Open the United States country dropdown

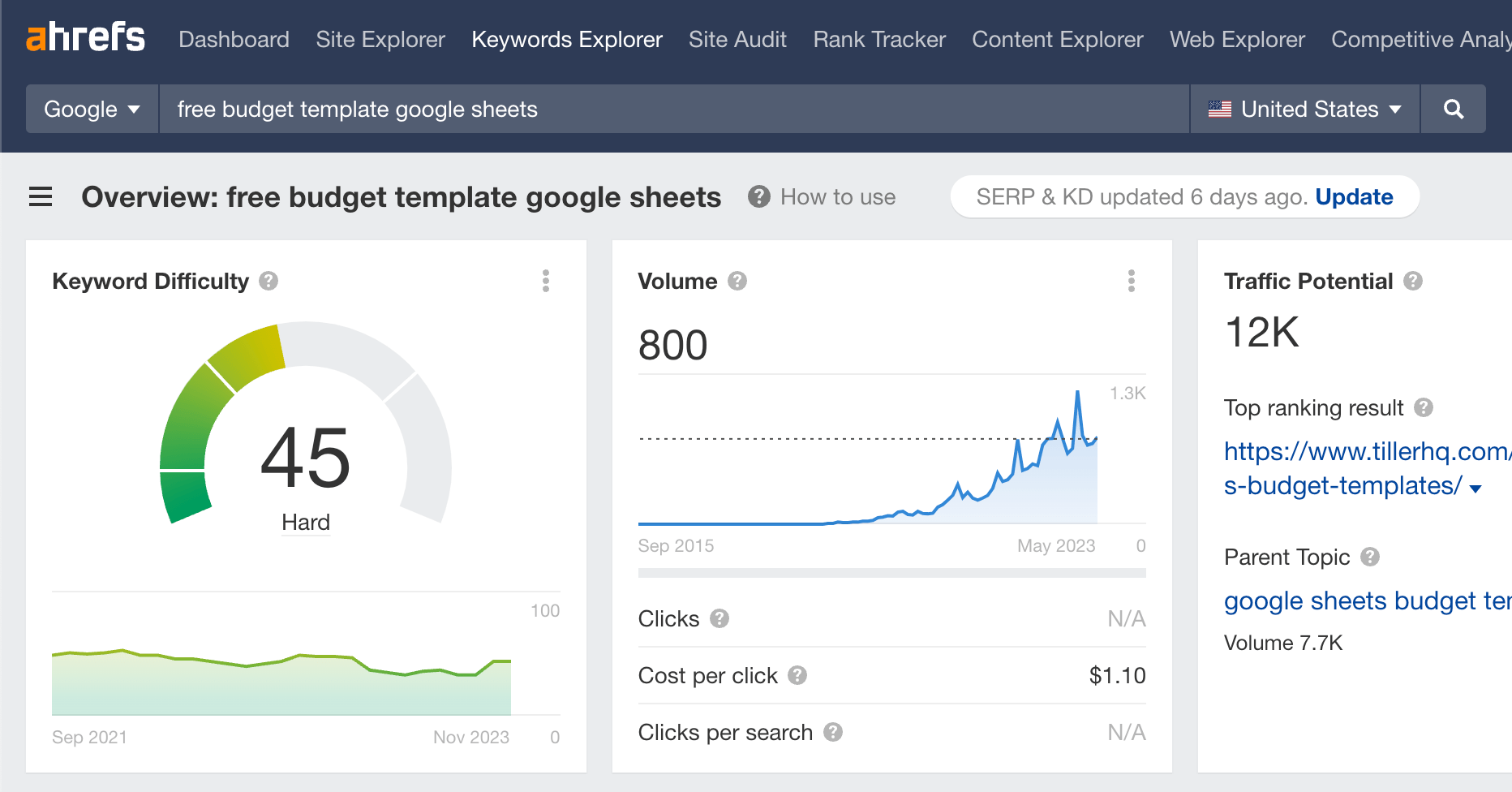(1304, 110)
